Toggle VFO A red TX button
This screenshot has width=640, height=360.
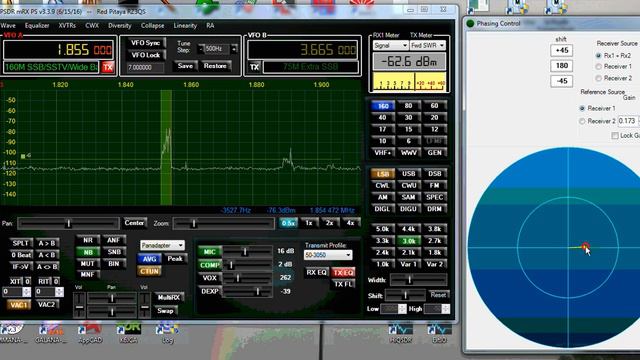[108, 67]
